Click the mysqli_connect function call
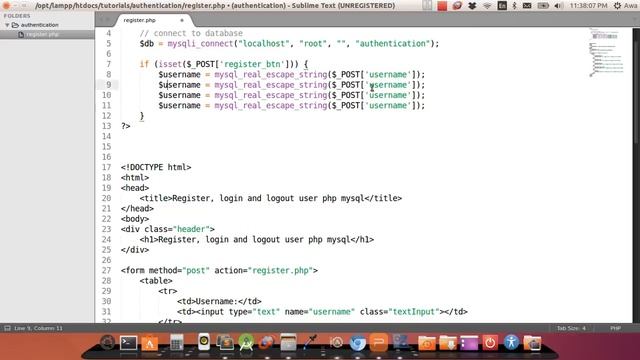This screenshot has height=360, width=640. coord(200,44)
